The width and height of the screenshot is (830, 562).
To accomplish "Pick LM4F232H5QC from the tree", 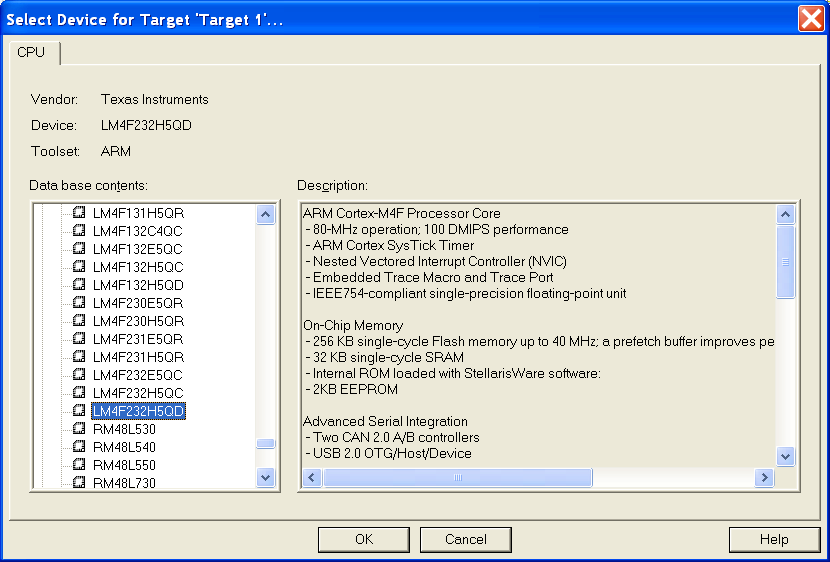I will coord(138,393).
